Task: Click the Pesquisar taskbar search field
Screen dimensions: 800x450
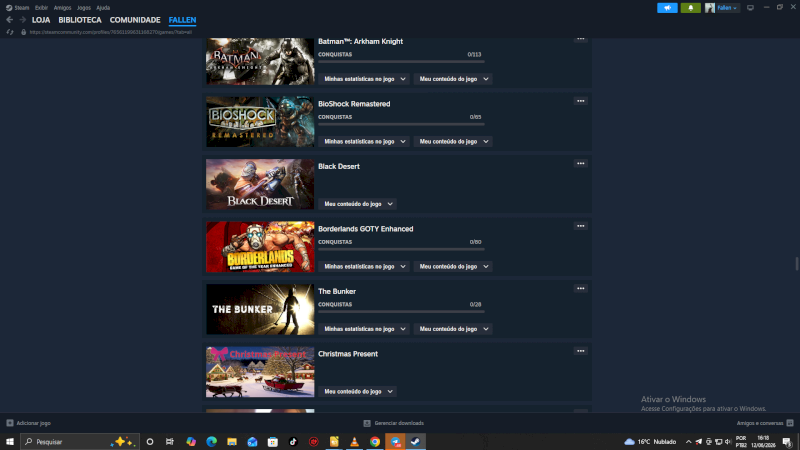Action: pyautogui.click(x=80, y=442)
